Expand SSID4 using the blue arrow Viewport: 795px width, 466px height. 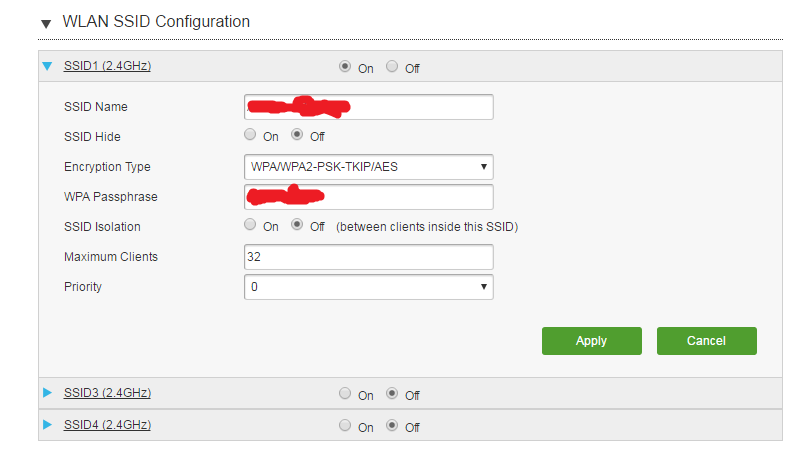[47, 424]
